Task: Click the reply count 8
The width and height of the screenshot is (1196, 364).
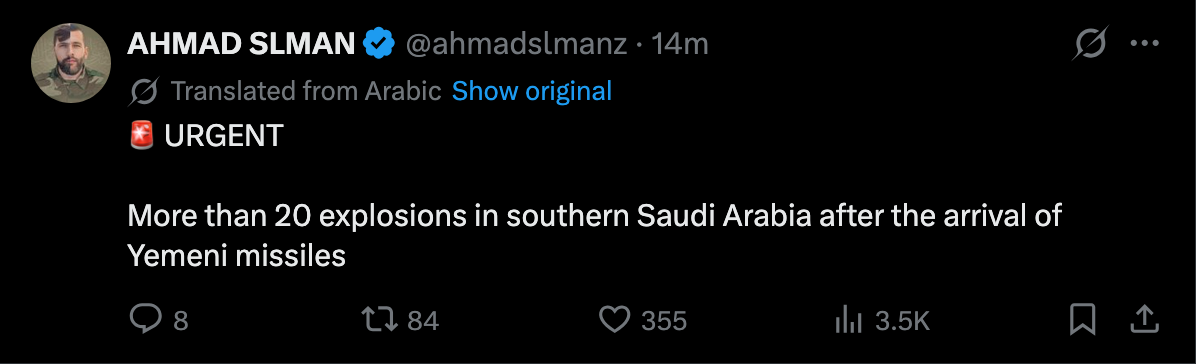Action: point(181,321)
